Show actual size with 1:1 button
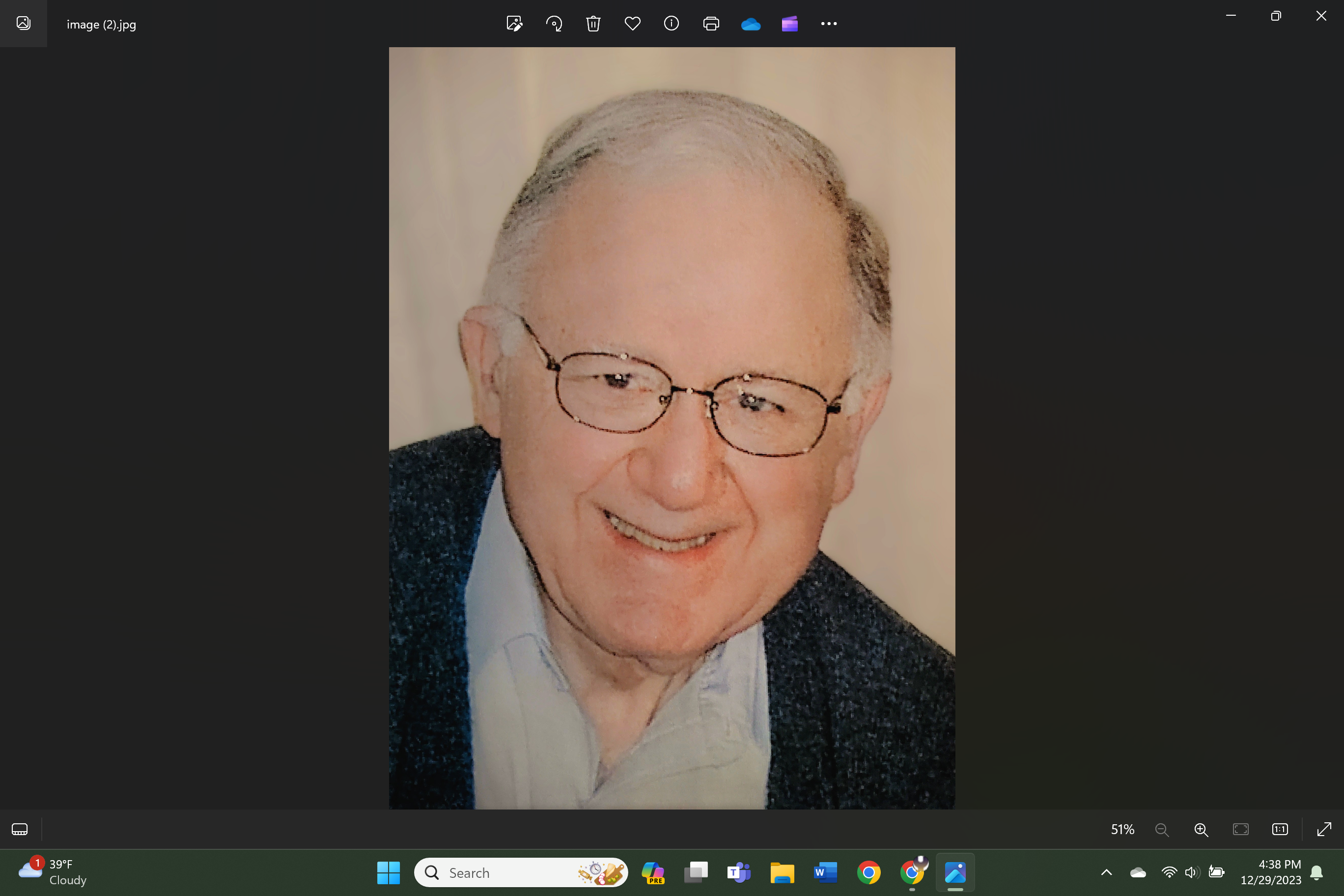Image resolution: width=1344 pixels, height=896 pixels. (x=1280, y=829)
